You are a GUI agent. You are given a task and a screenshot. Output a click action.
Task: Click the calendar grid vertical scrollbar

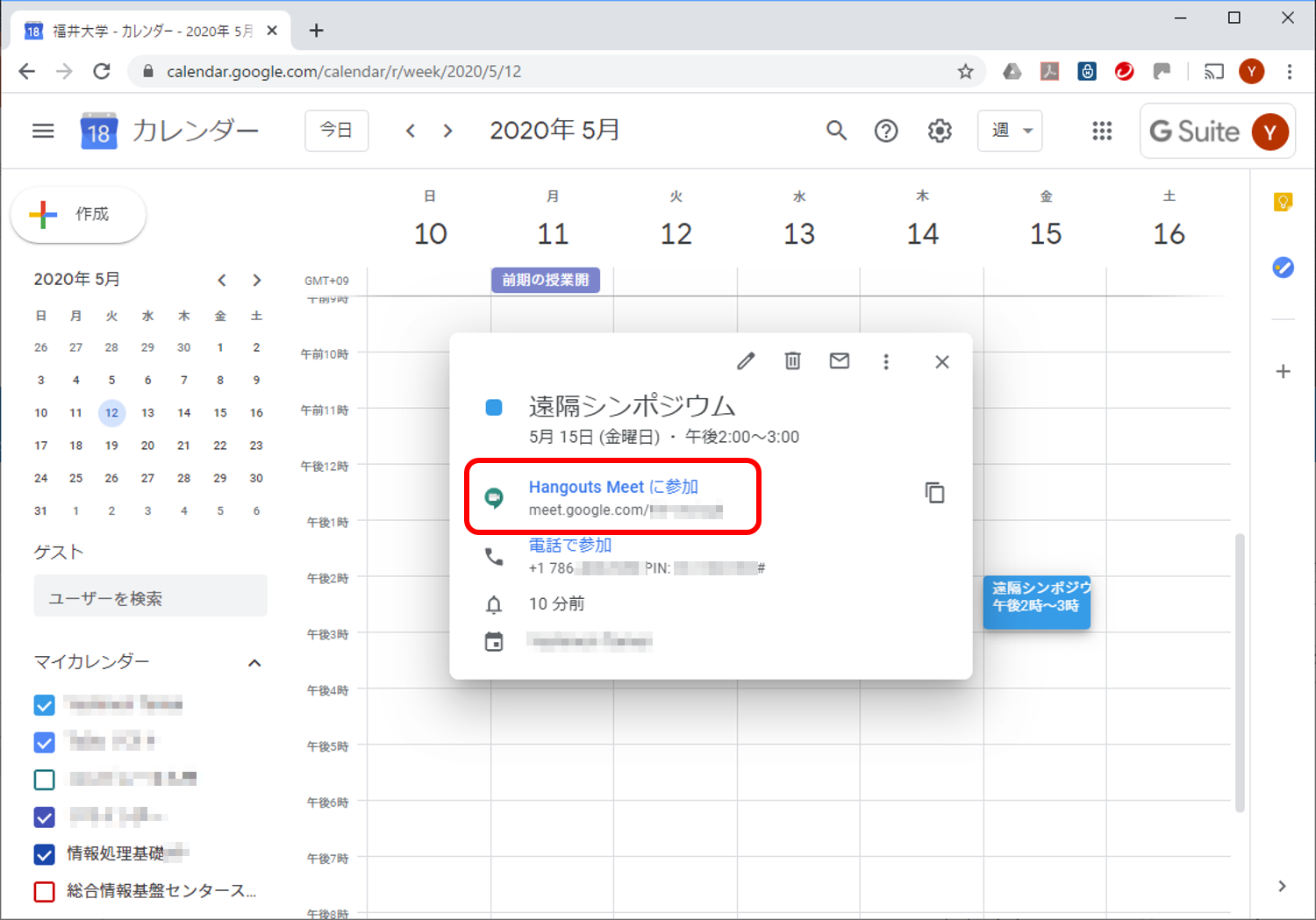click(1240, 673)
